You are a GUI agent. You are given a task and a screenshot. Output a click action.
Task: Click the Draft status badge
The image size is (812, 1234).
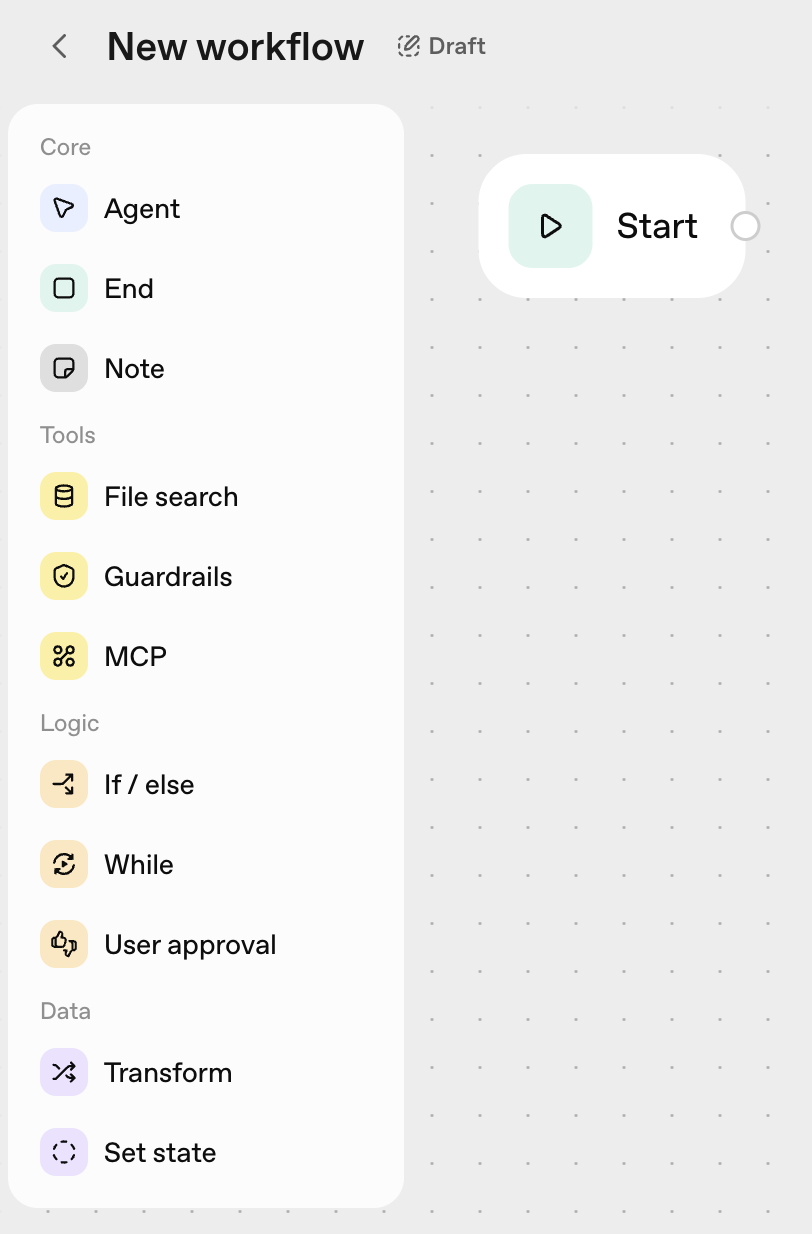(x=442, y=46)
